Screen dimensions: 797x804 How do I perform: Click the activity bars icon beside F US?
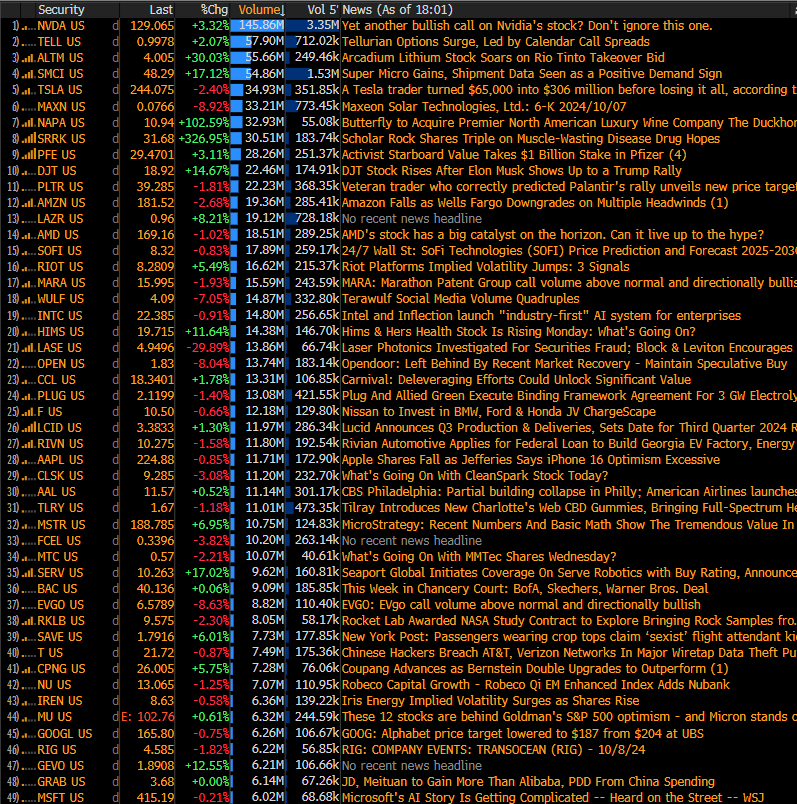28,412
